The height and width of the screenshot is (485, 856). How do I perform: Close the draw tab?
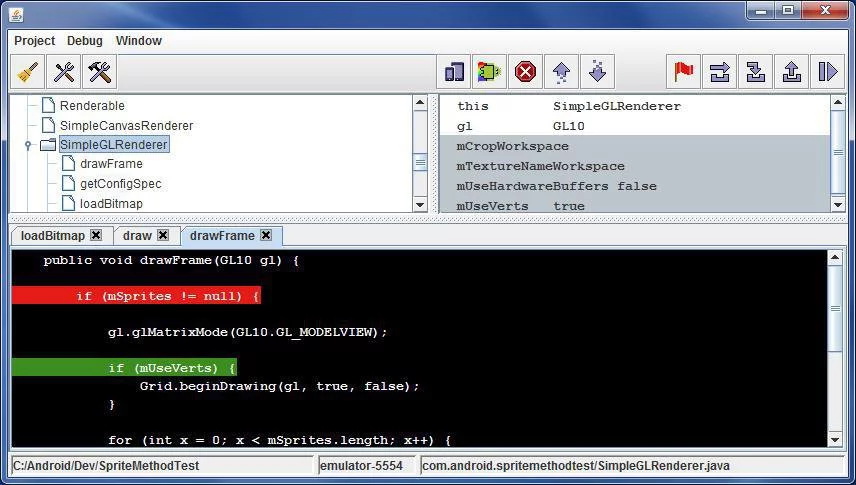point(163,235)
